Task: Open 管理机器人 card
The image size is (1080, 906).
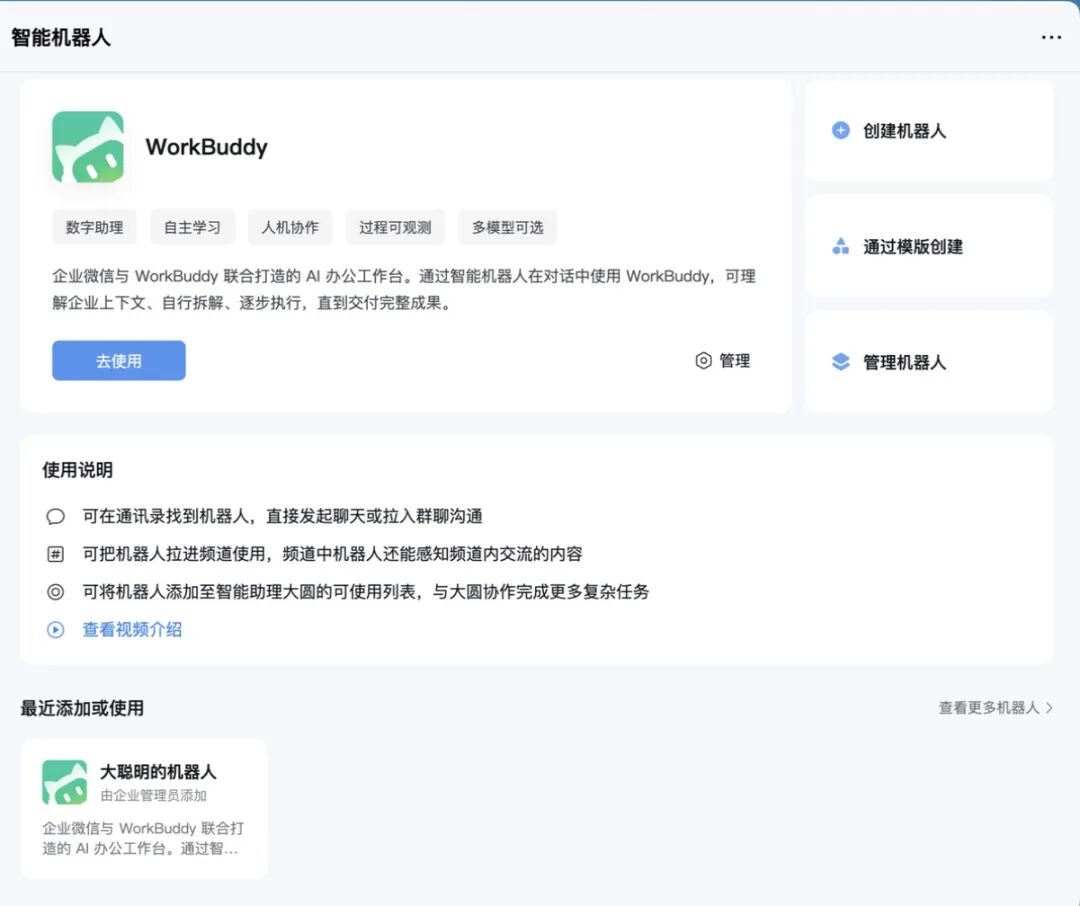Action: 928,362
